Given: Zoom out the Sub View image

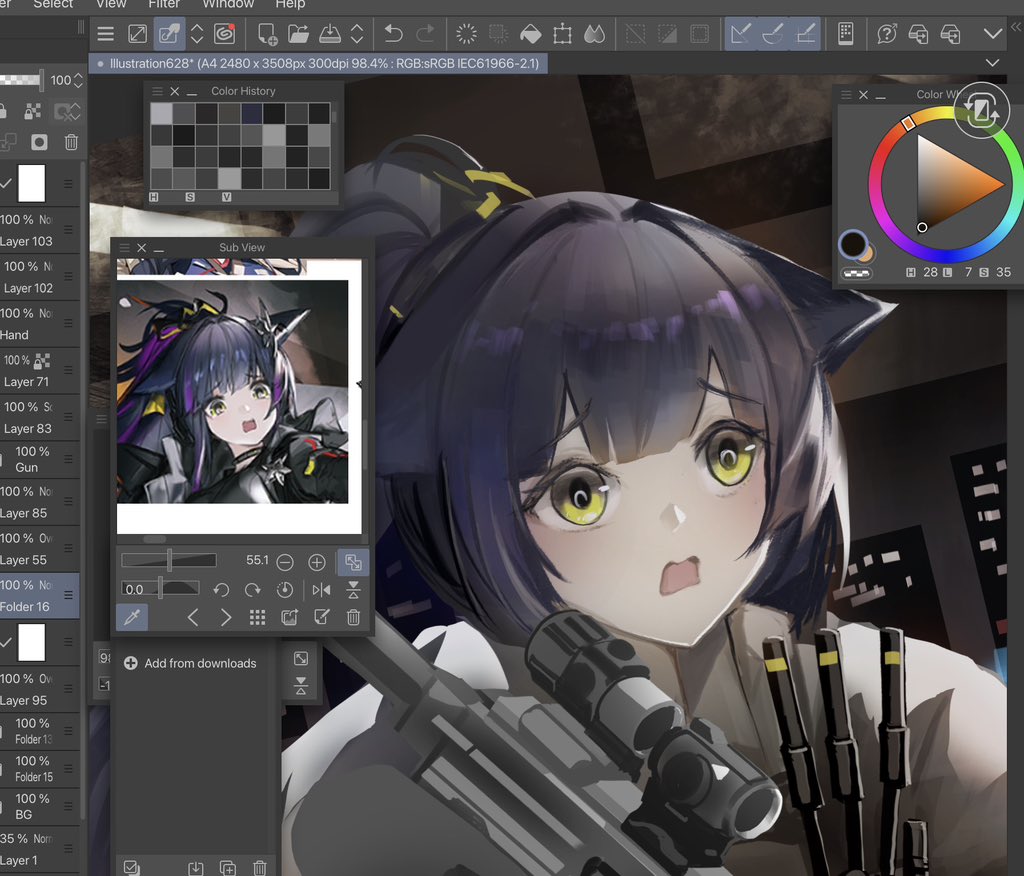Looking at the screenshot, I should click(285, 562).
